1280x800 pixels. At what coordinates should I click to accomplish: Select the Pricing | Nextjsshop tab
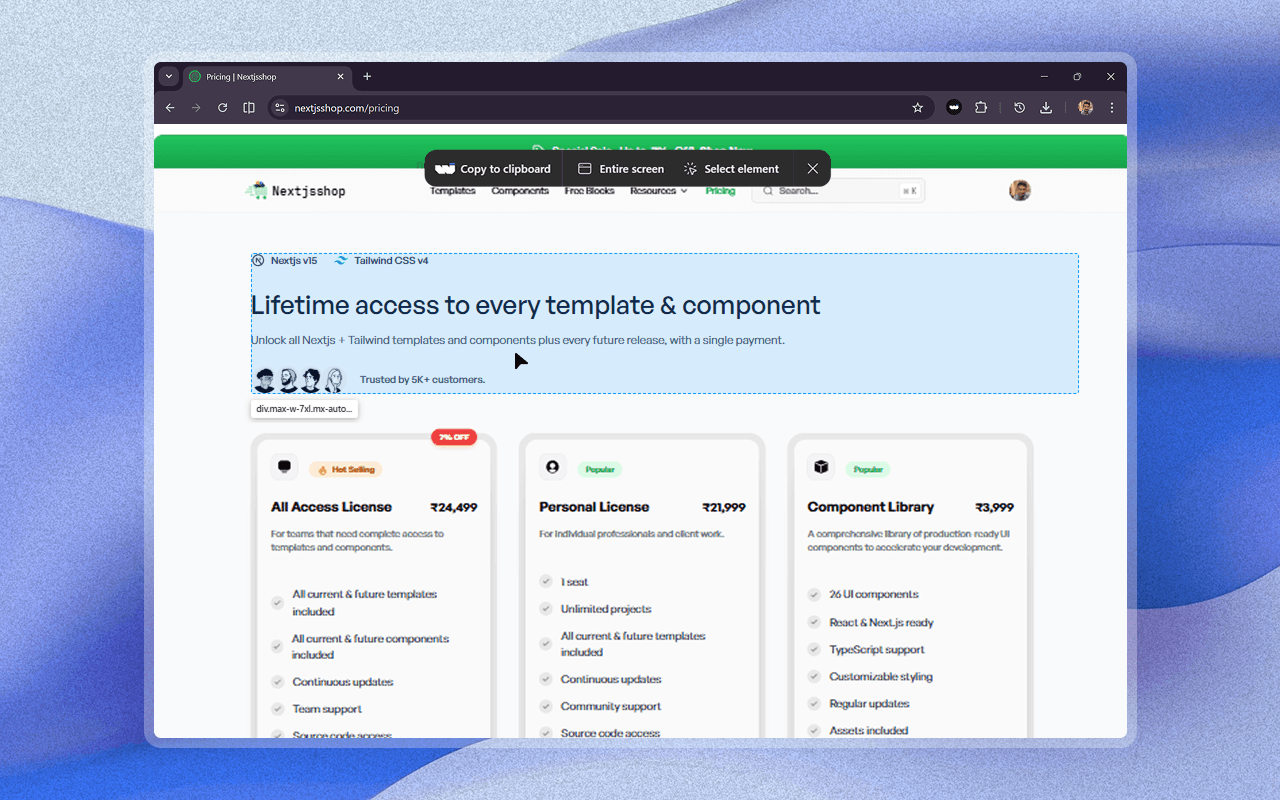coord(266,77)
